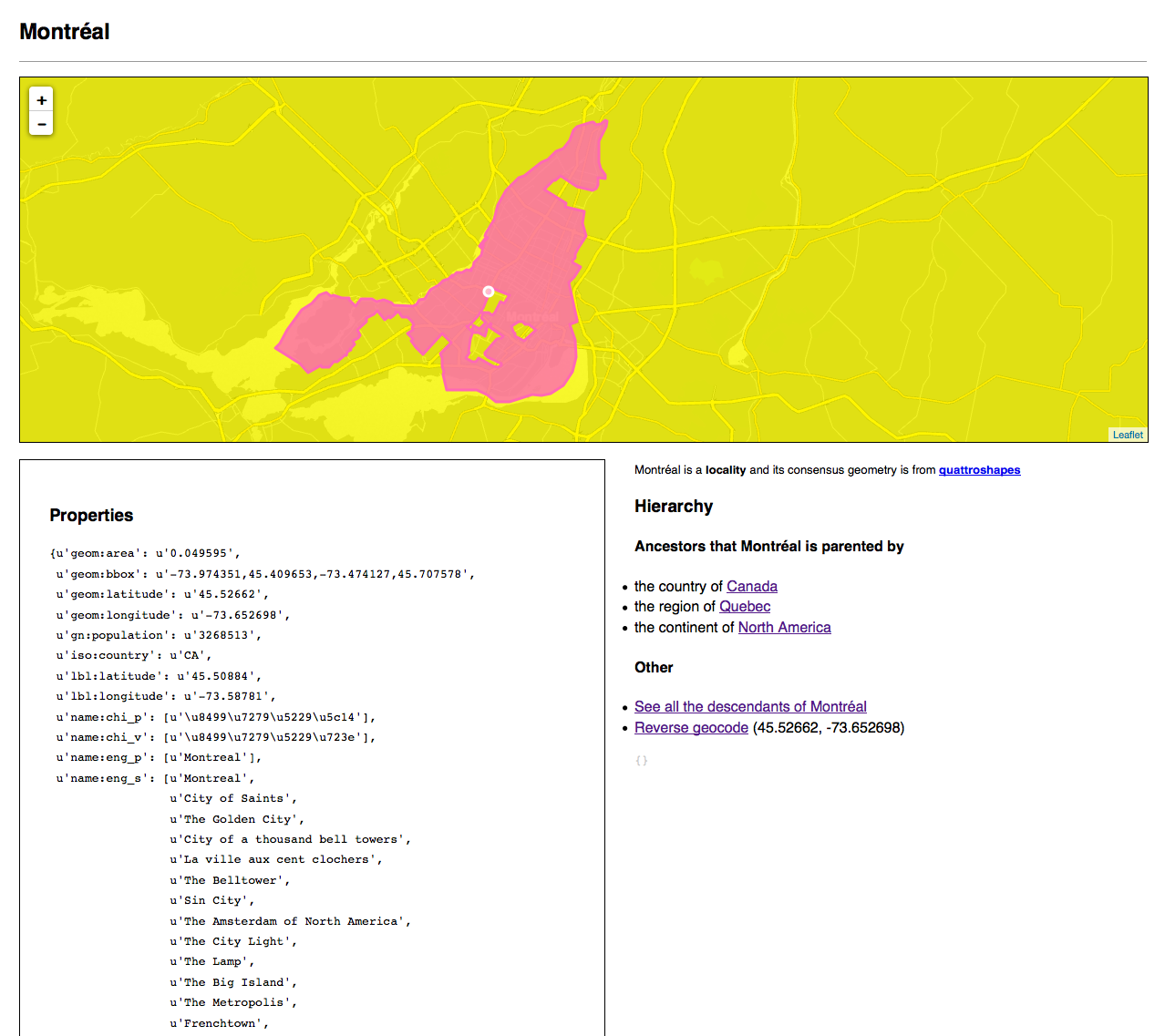Select the name:chi_p line
This screenshot has width=1165, height=1036.
click(x=216, y=717)
